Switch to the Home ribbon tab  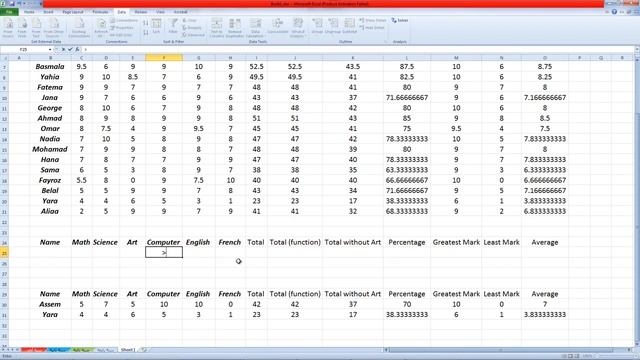point(29,12)
